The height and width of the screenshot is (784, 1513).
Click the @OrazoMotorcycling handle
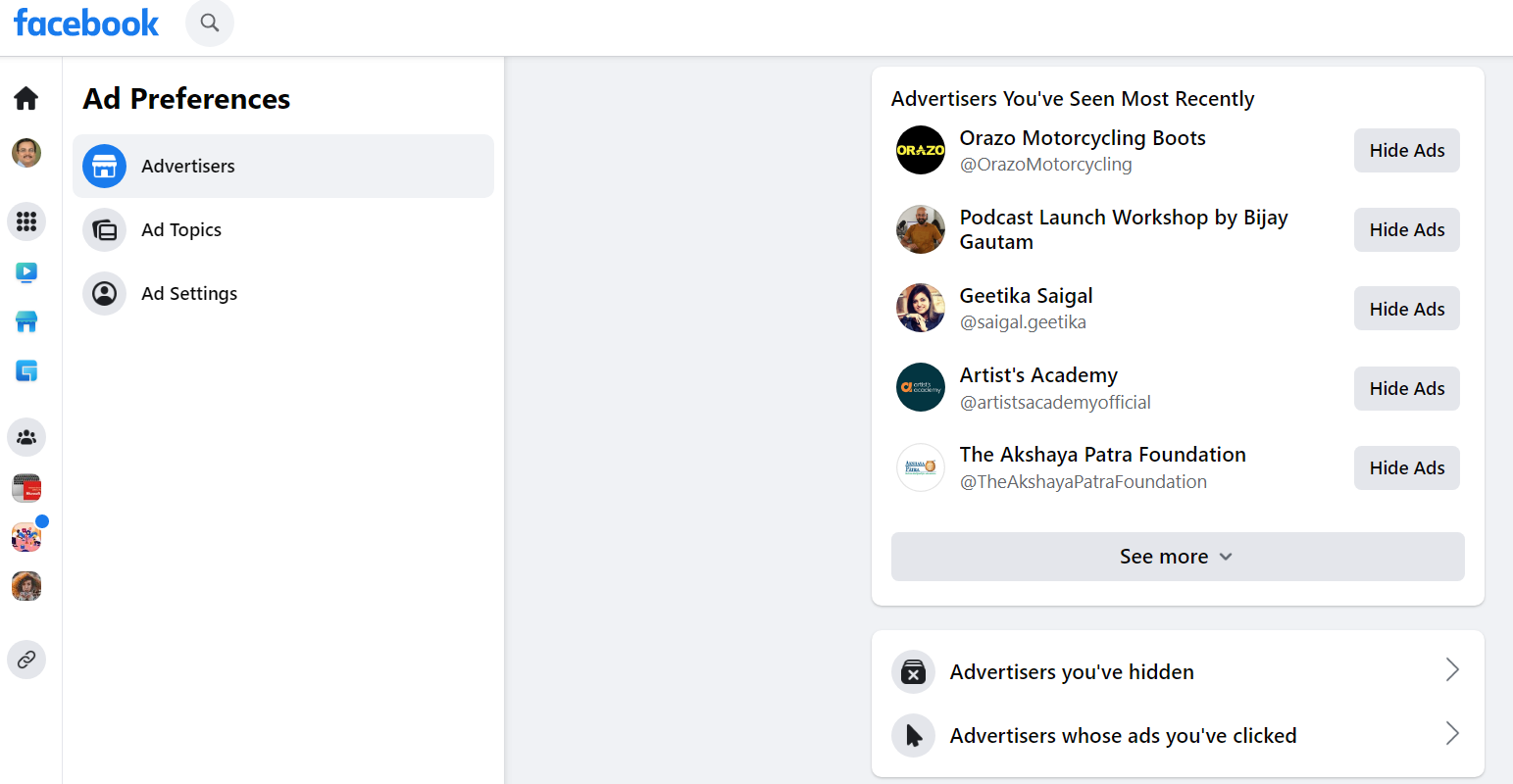tap(1045, 165)
